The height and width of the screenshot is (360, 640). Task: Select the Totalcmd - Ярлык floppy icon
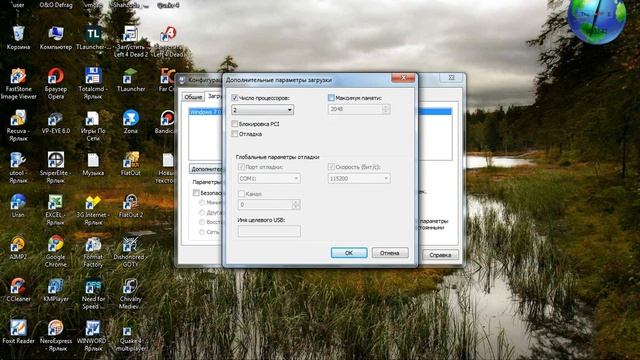coord(93,83)
